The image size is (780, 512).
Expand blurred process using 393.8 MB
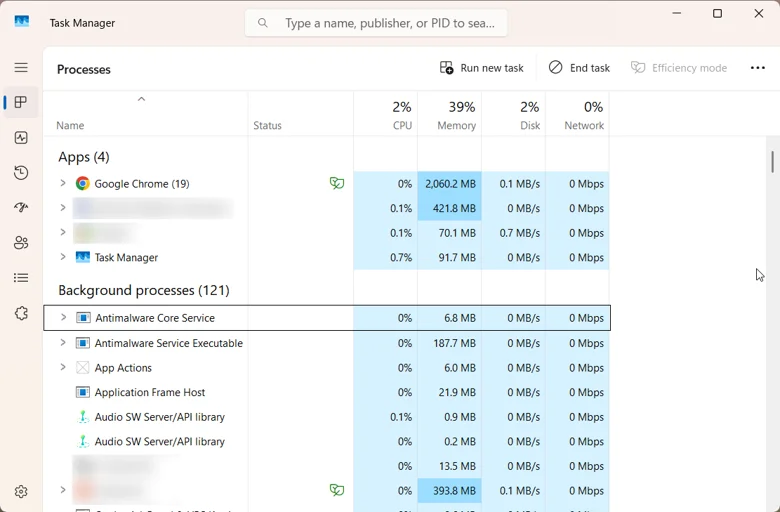[x=63, y=490]
